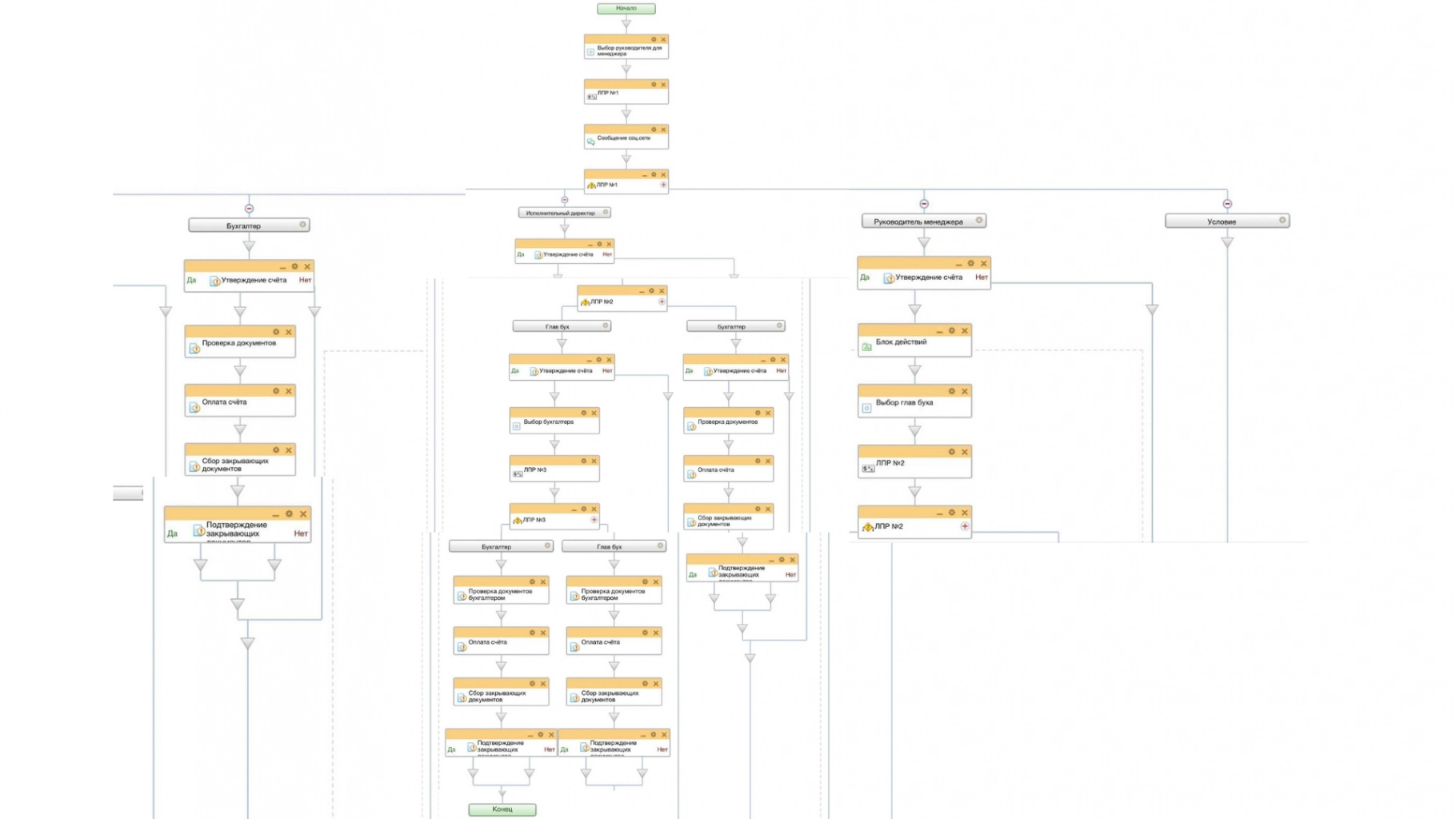Remove Условие branch with red minus
This screenshot has width=1456, height=819.
1227,204
